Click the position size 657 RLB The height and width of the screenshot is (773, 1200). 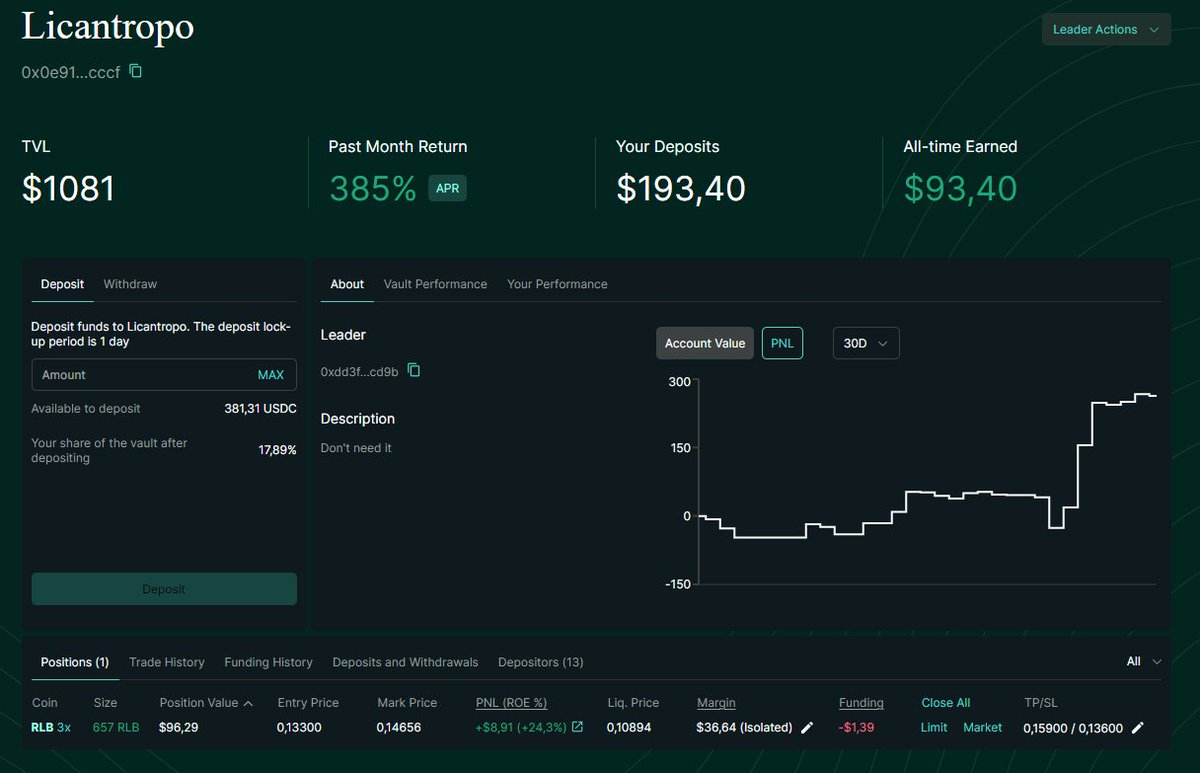point(116,727)
